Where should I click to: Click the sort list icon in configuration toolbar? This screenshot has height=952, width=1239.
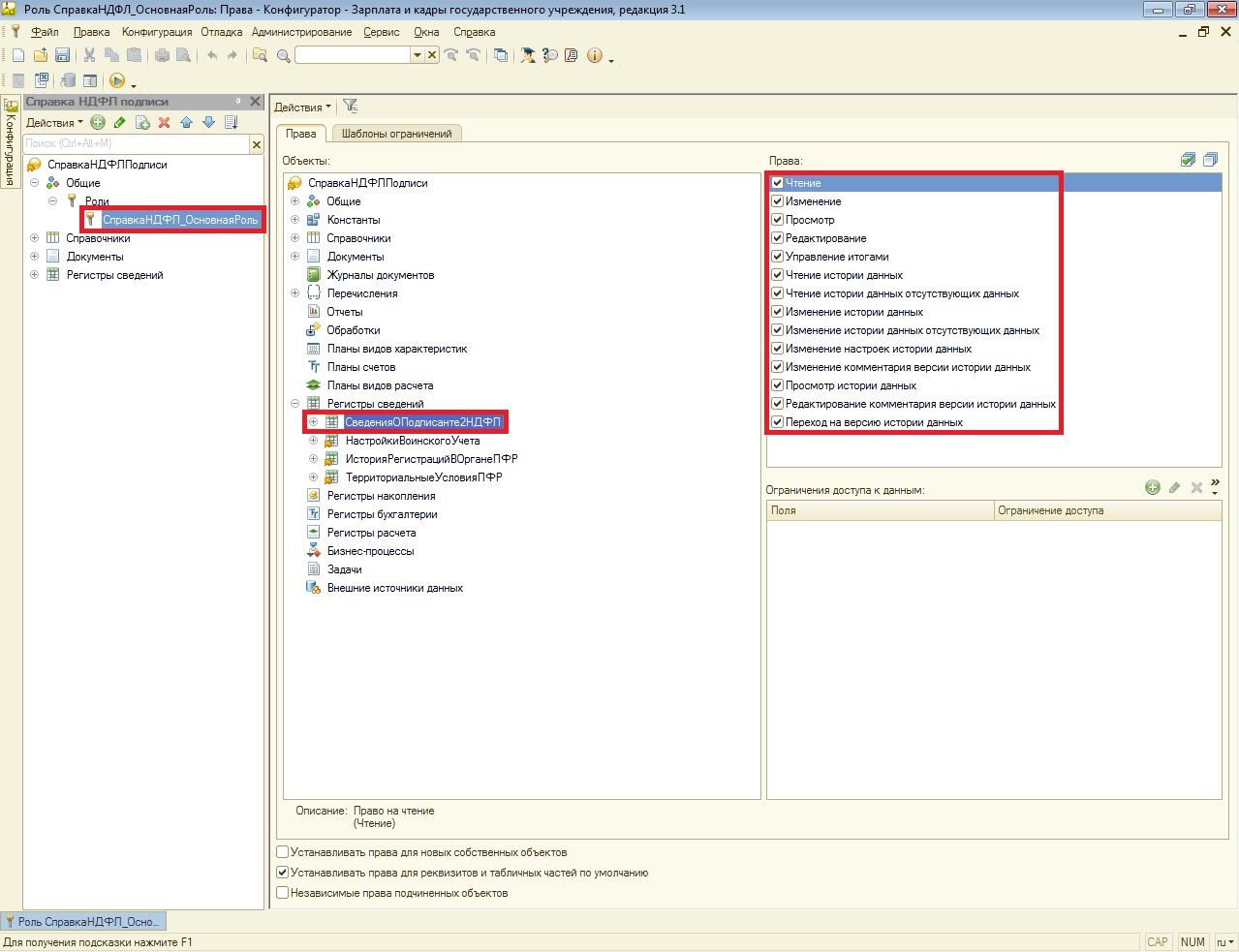click(x=231, y=122)
